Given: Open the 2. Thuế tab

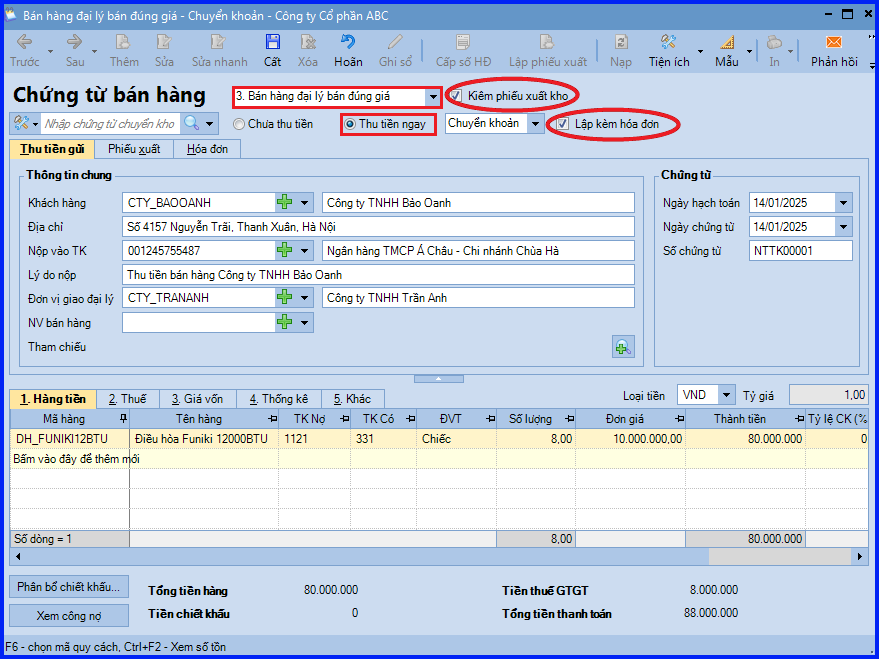Looking at the screenshot, I should 127,399.
